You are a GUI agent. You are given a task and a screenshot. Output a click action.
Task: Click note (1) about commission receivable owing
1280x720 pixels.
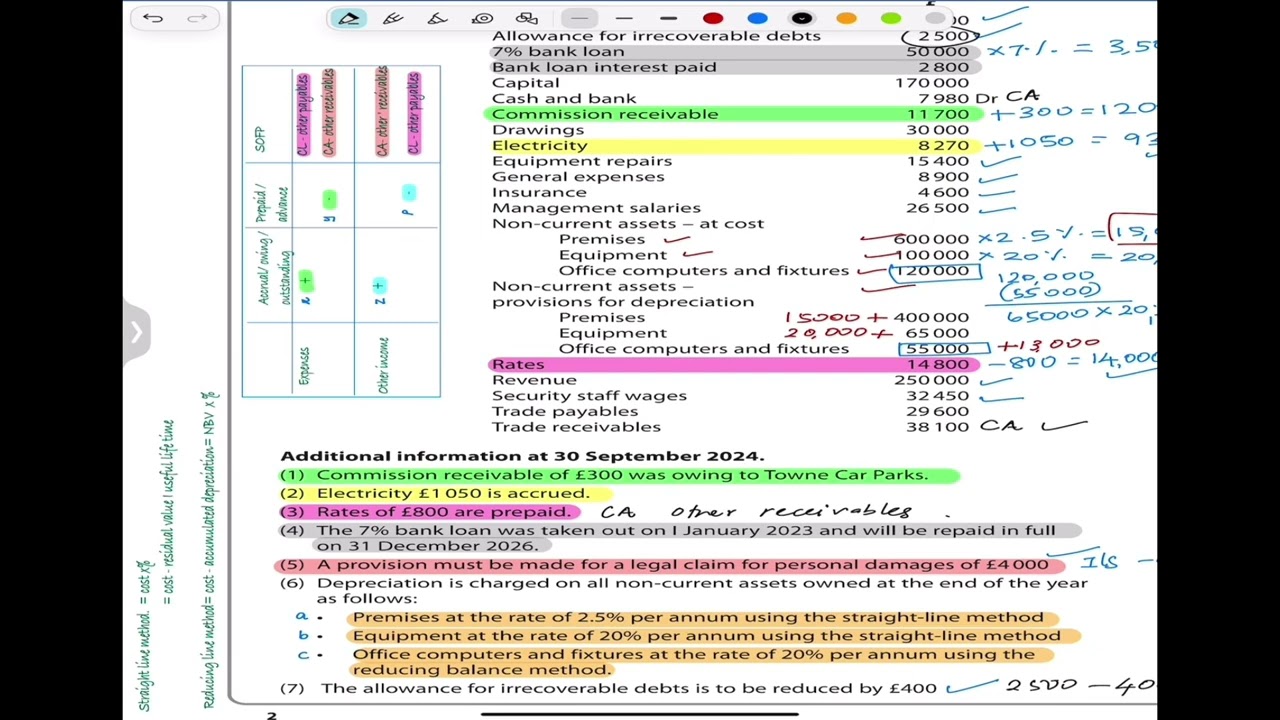pyautogui.click(x=604, y=475)
